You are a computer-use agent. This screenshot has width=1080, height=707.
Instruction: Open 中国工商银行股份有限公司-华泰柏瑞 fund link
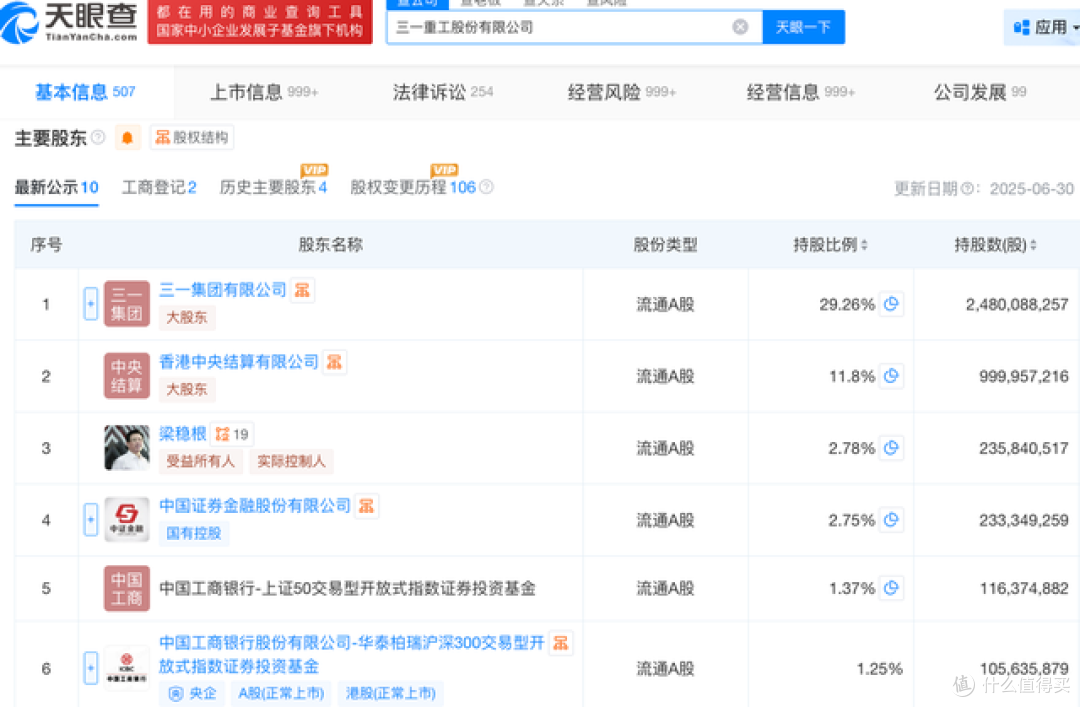point(352,655)
